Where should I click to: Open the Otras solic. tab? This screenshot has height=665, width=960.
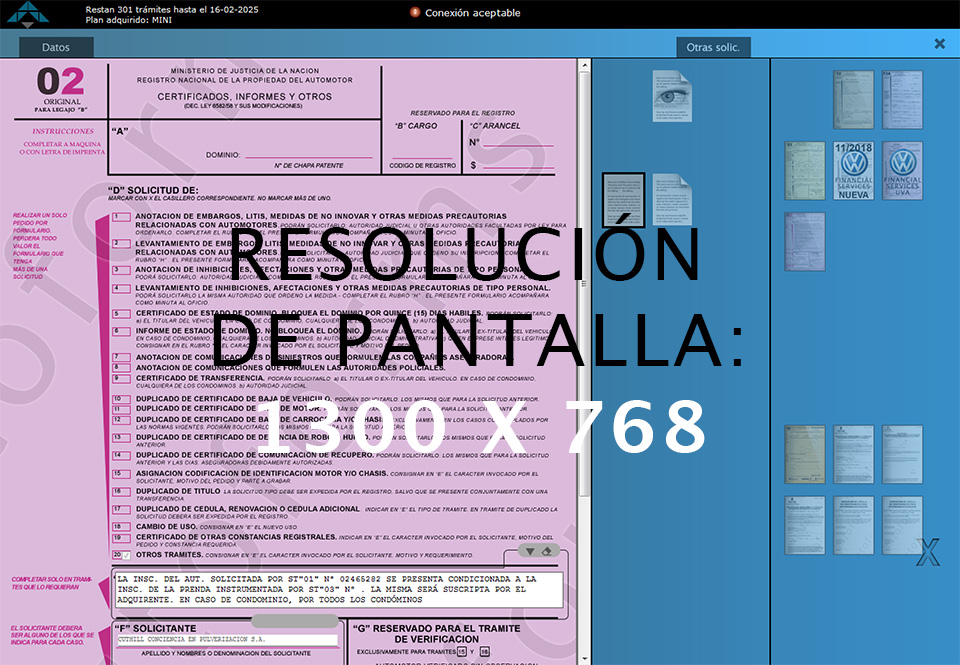pos(714,47)
